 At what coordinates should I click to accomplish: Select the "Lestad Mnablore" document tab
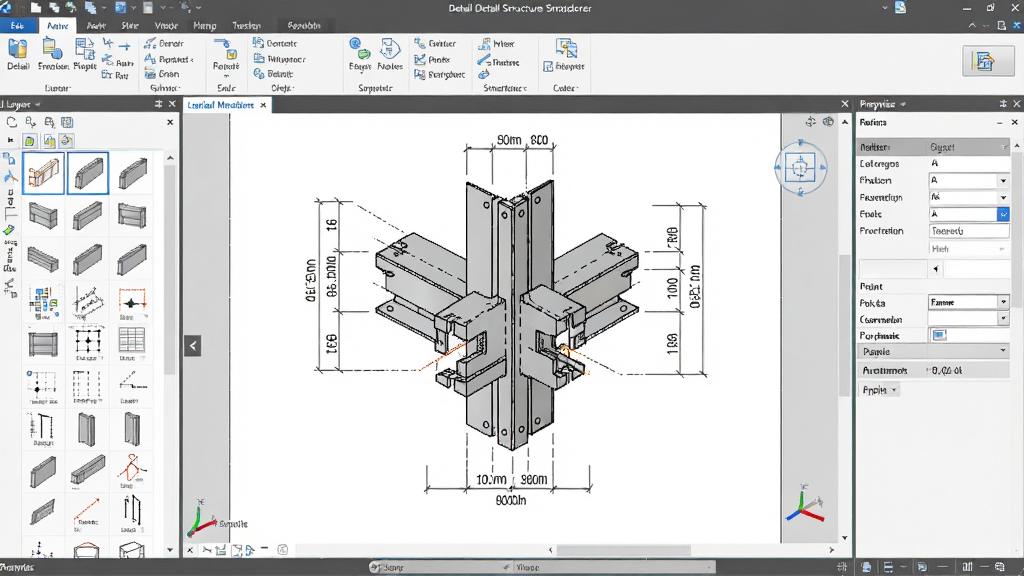pos(221,104)
